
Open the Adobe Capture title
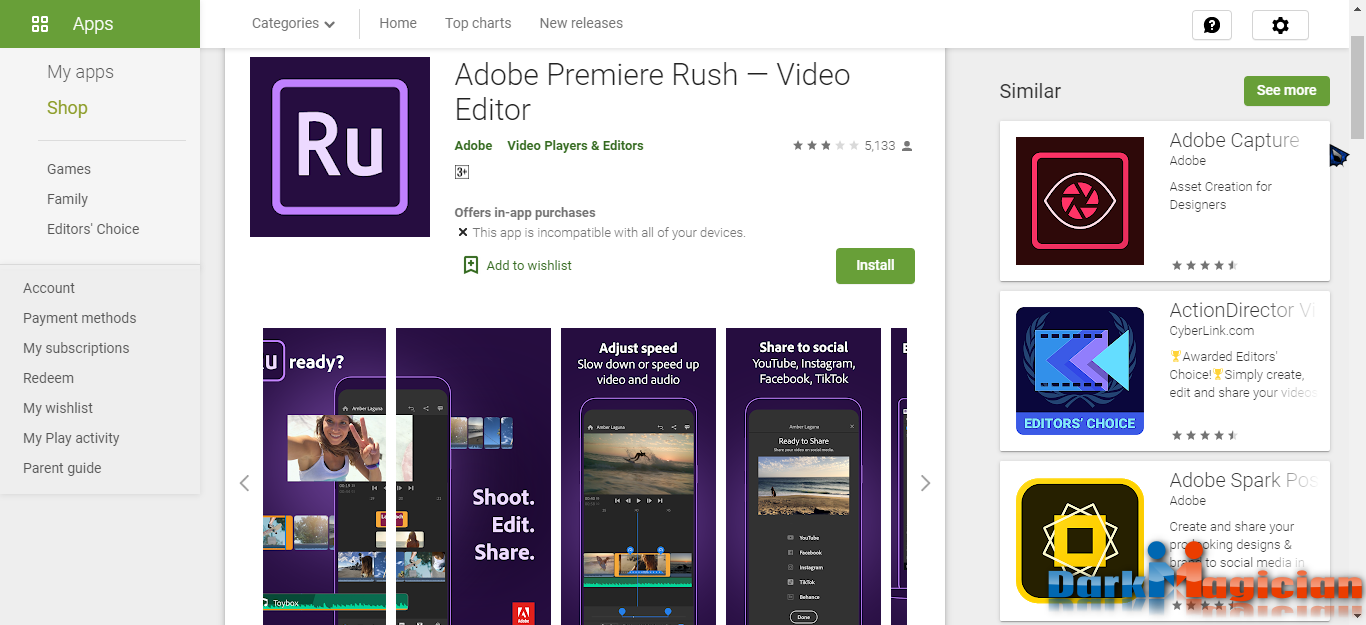click(x=1235, y=140)
